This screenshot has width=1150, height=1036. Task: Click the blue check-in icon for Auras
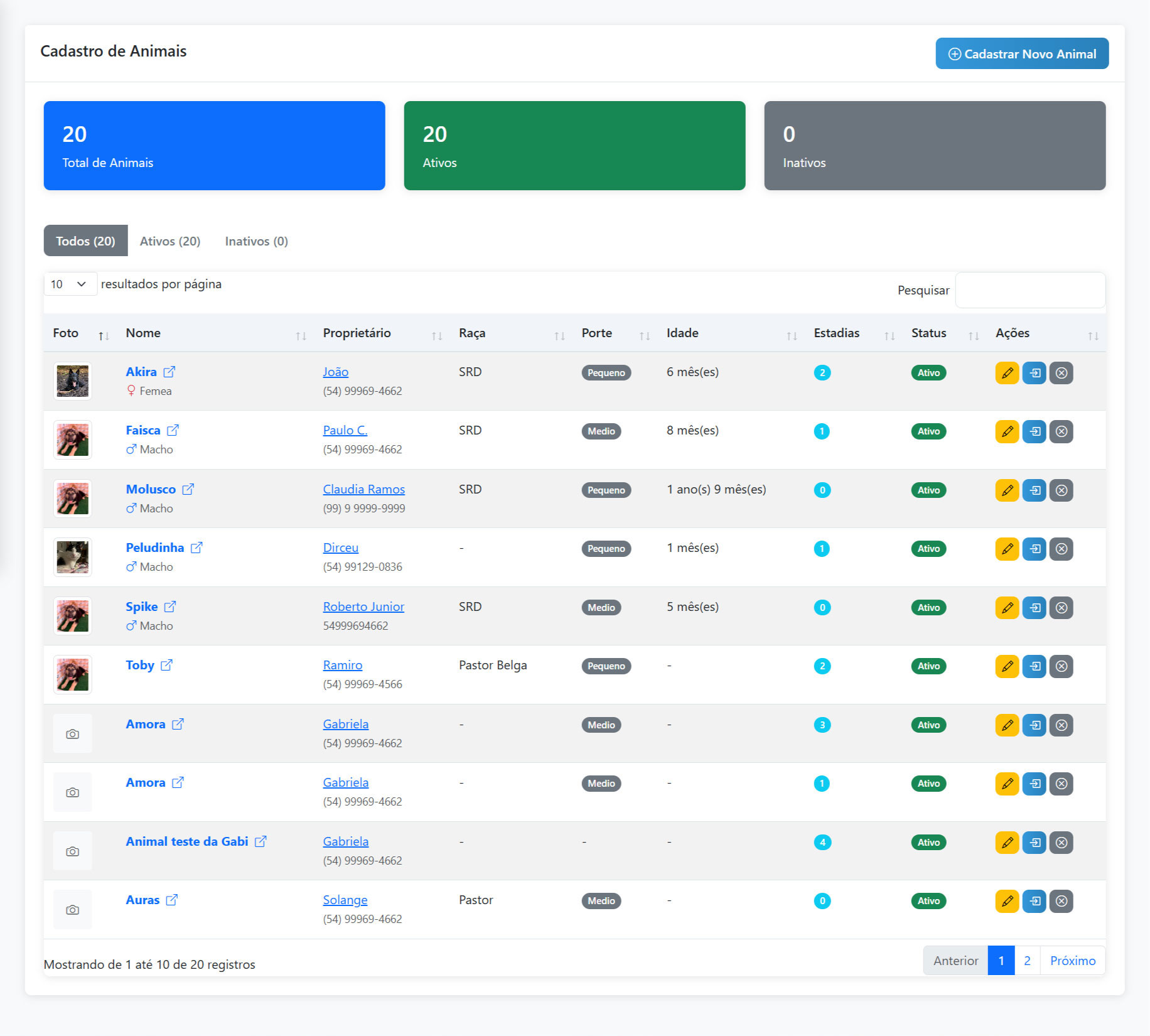[x=1034, y=901]
